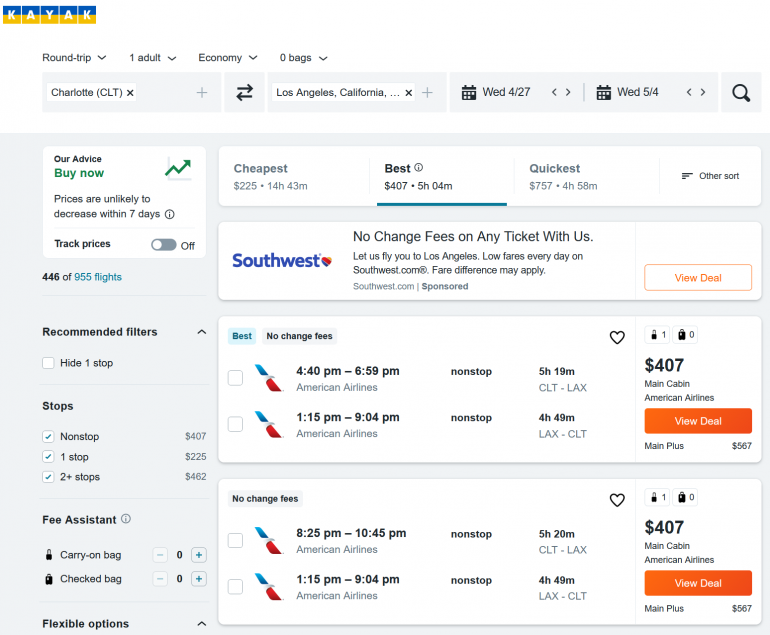Screen dimensions: 770x635
Task: Open the Economy cabin class dropdown
Action: click(227, 58)
